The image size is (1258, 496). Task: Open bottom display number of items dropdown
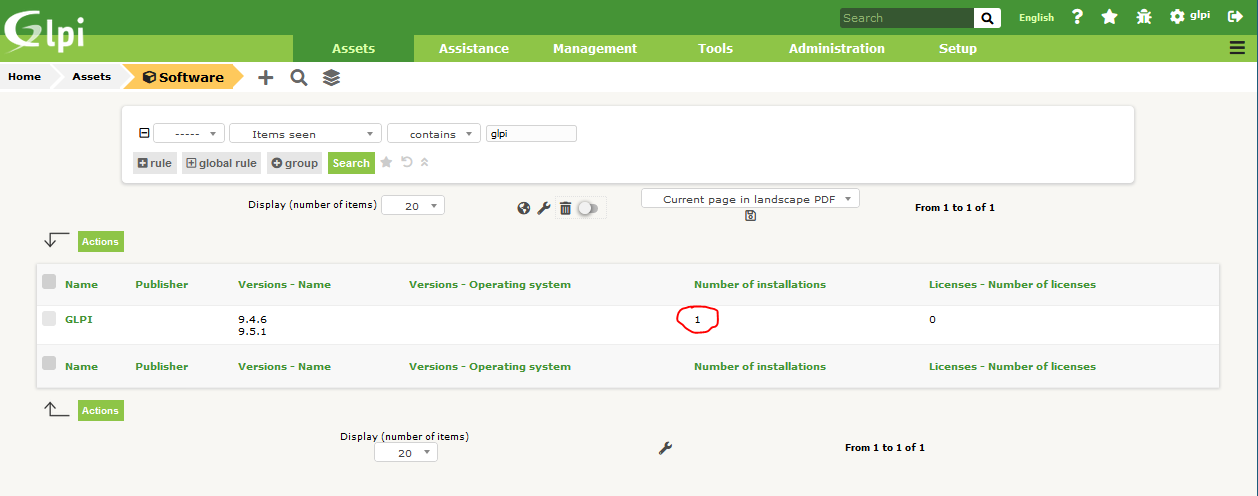click(406, 453)
